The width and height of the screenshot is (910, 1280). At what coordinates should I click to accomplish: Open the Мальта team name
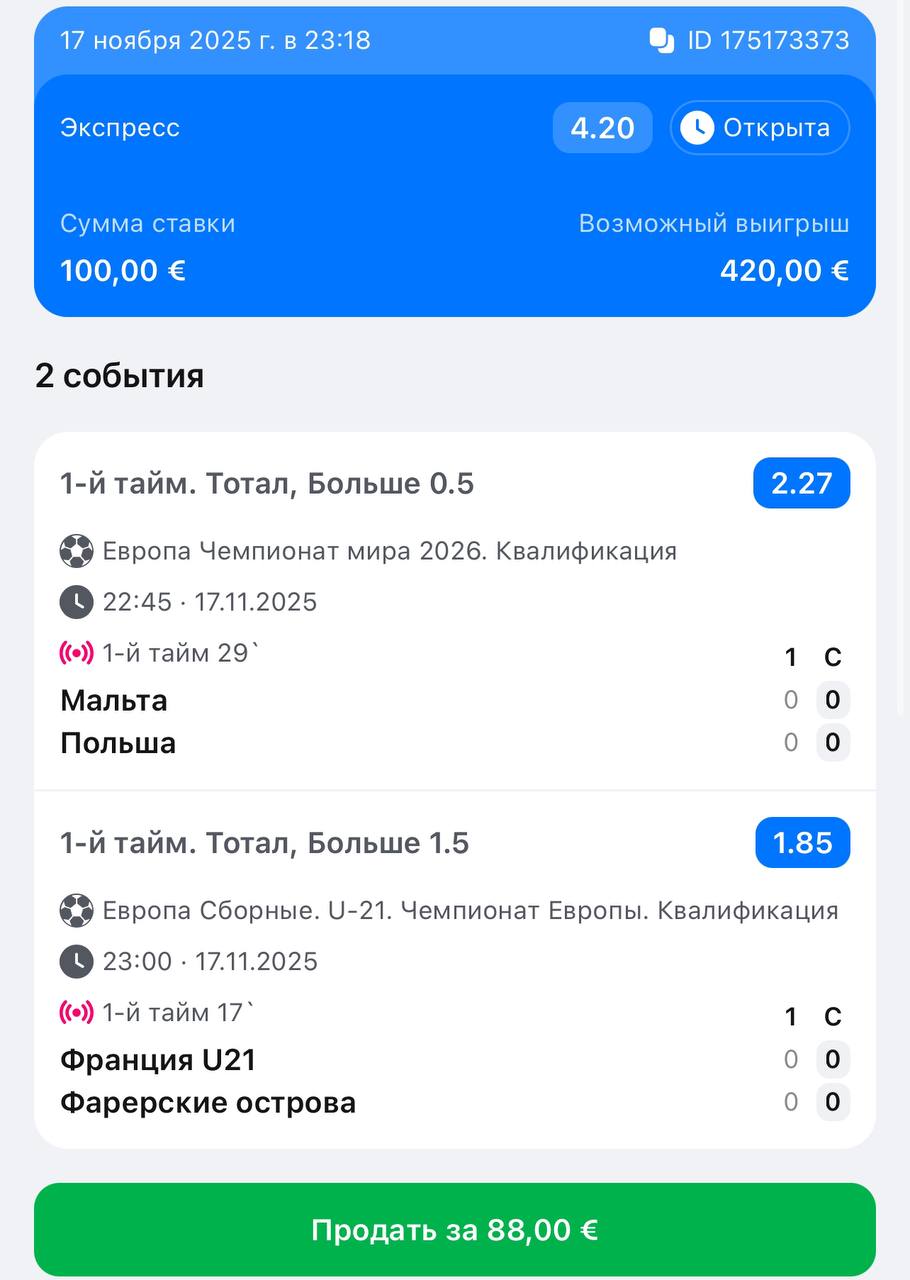[x=114, y=700]
